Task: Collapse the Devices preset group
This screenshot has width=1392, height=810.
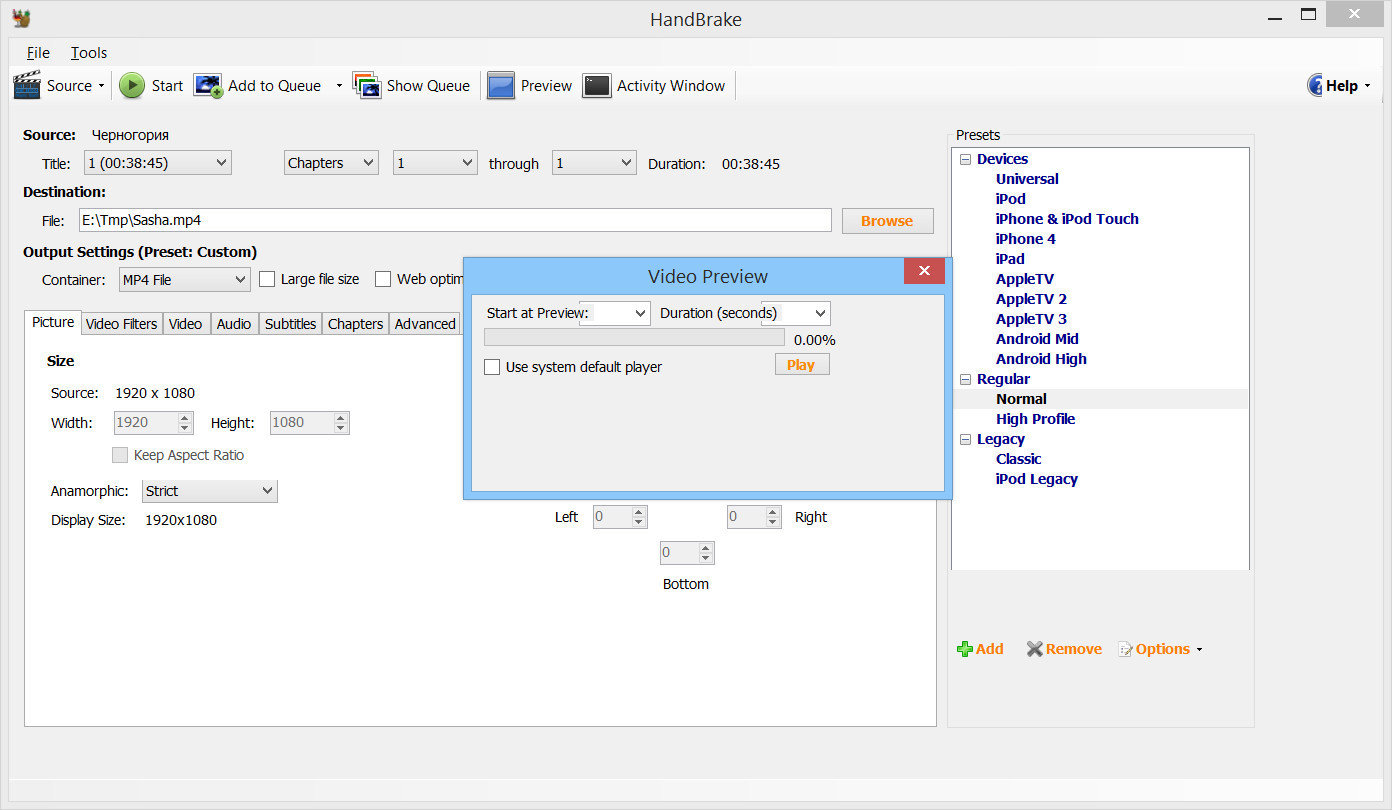Action: 965,159
